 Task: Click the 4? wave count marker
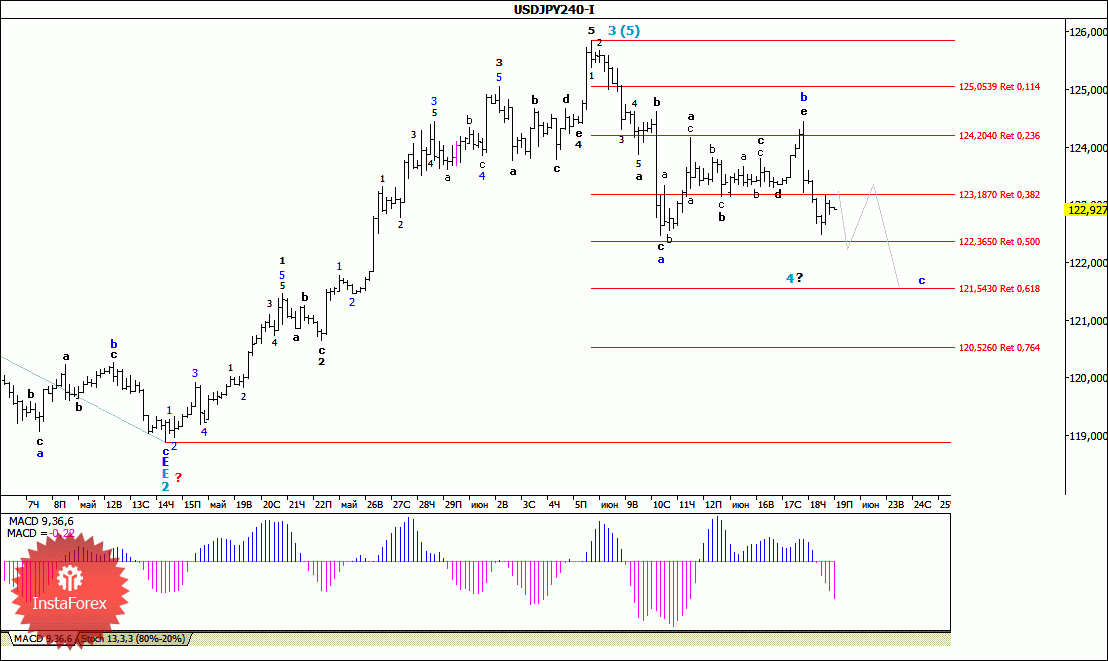(x=795, y=278)
